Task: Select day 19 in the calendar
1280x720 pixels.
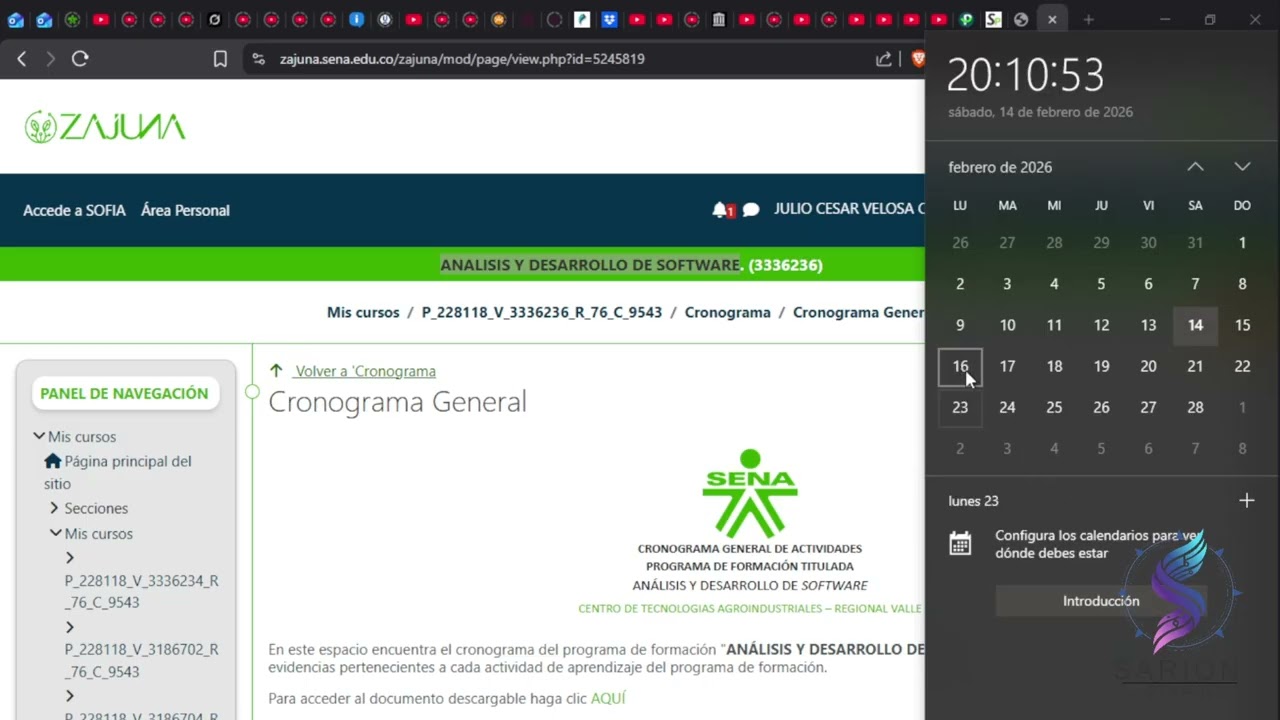Action: coord(1101,366)
